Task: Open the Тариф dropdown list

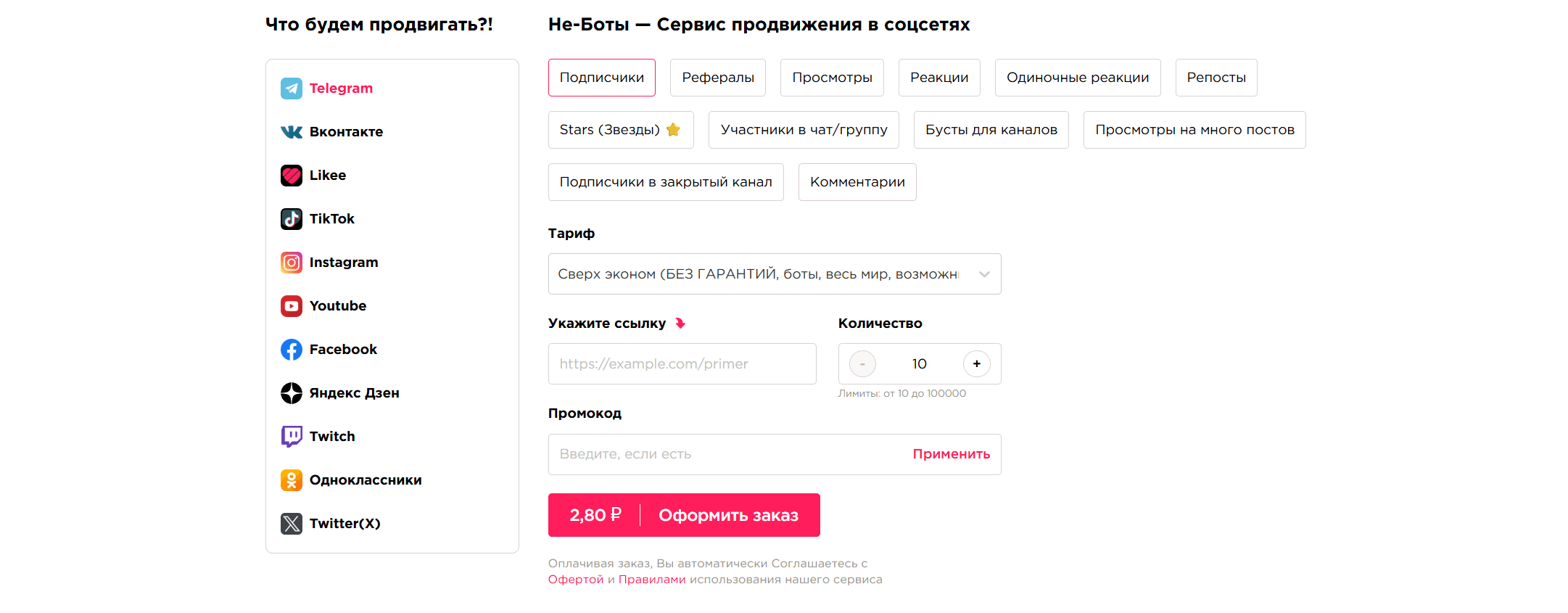Action: pyautogui.click(x=774, y=274)
